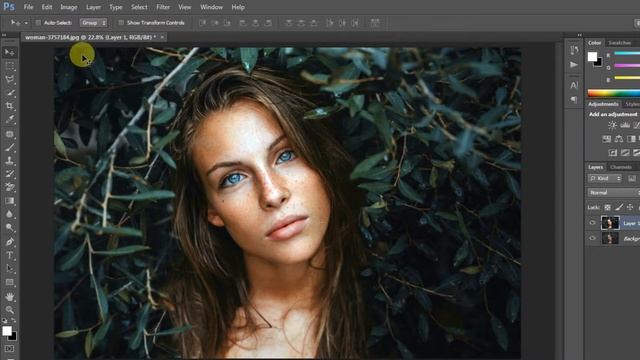Select the Brush tool

tap(10, 147)
